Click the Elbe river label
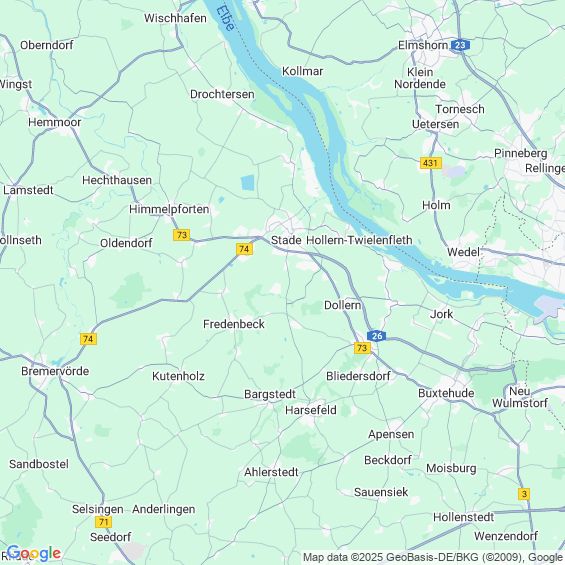 [226, 18]
